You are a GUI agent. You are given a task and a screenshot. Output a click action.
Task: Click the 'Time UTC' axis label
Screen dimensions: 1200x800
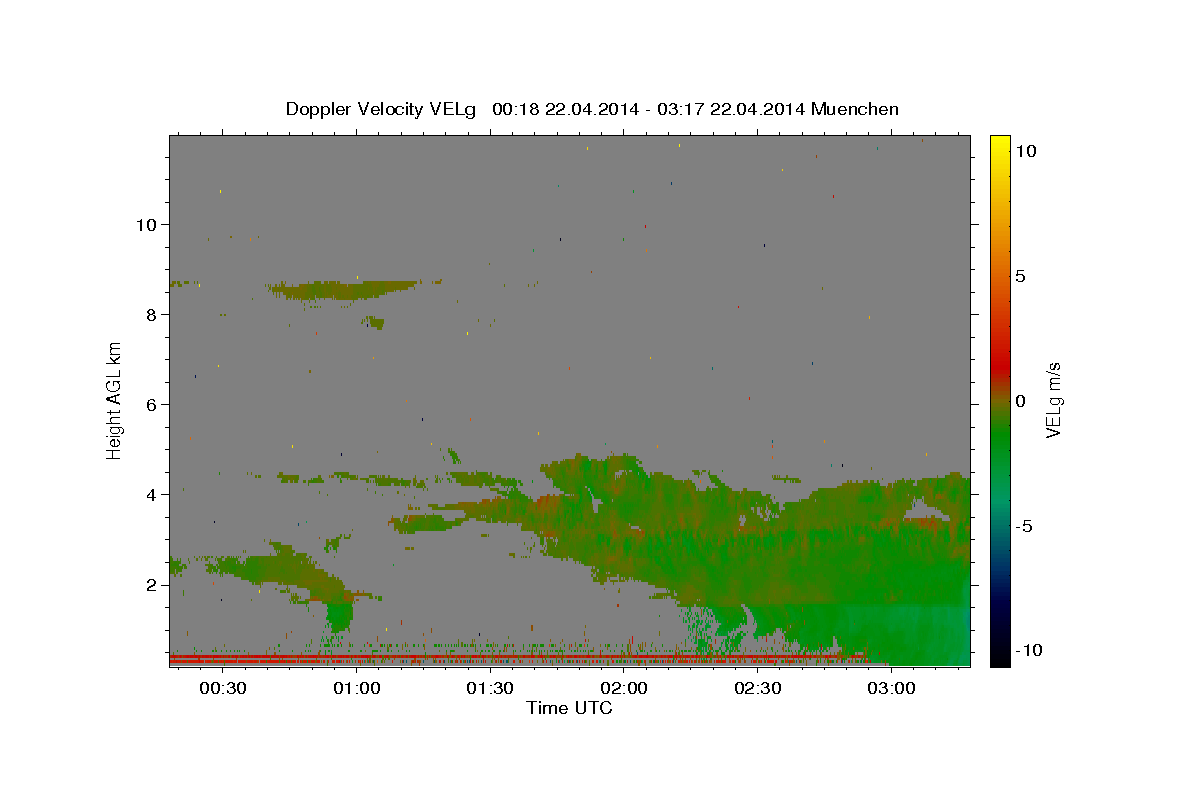pos(569,708)
